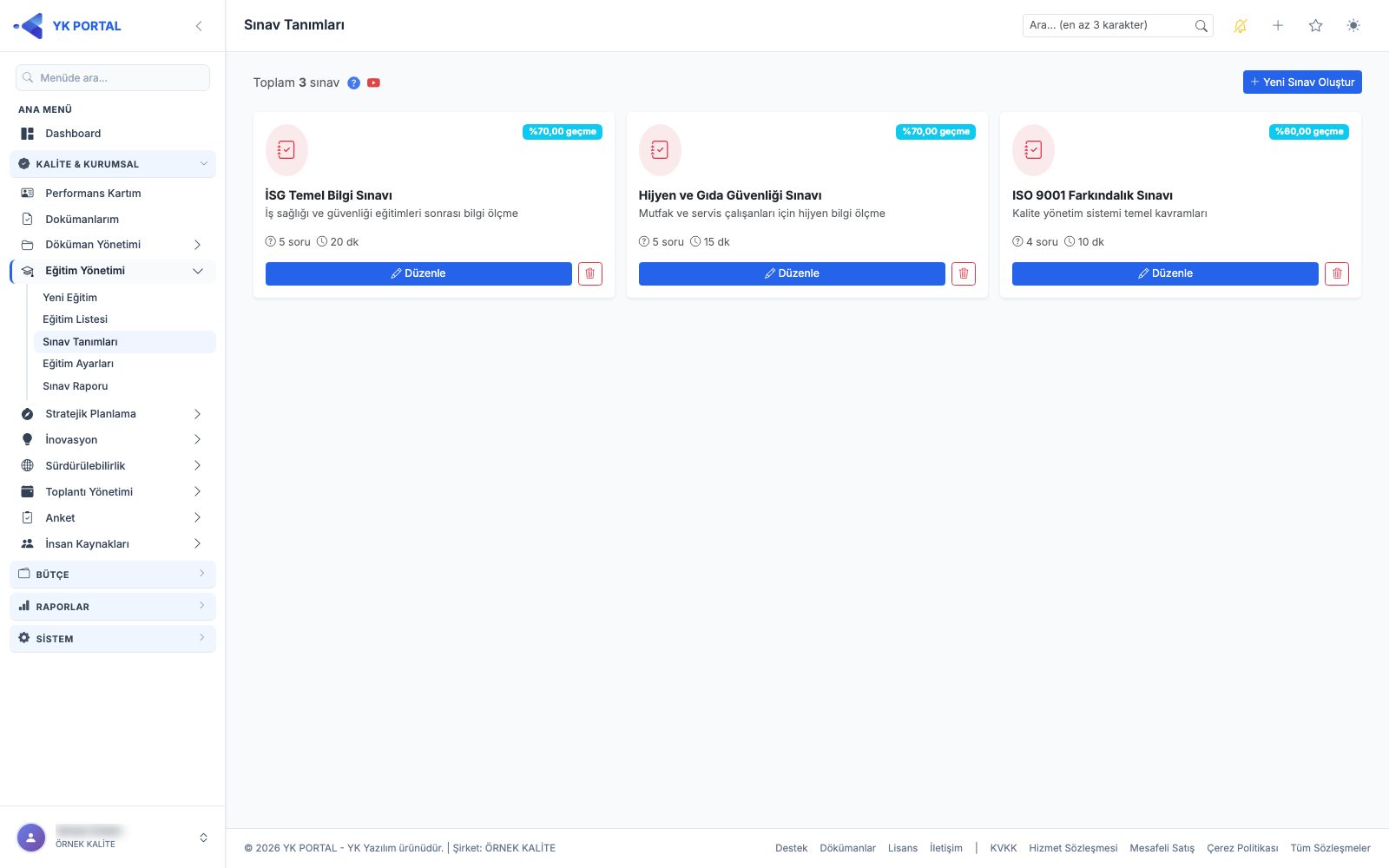The width and height of the screenshot is (1389, 868).
Task: Open the blue help question icon
Action: [353, 83]
